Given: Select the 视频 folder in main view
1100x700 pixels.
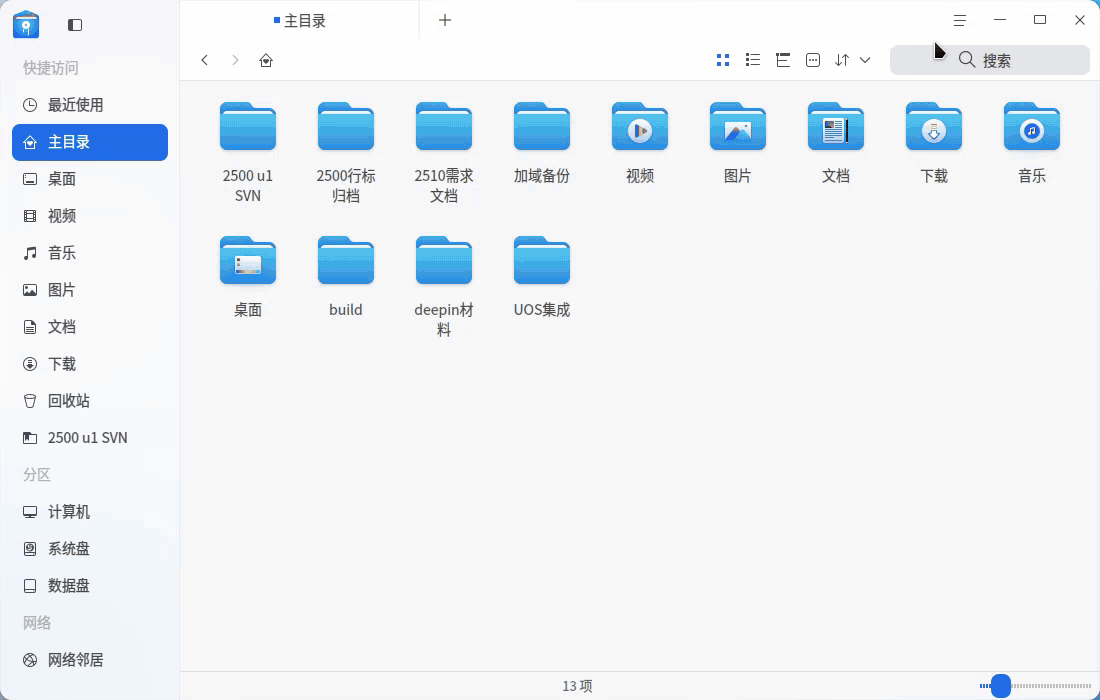Looking at the screenshot, I should [640, 127].
